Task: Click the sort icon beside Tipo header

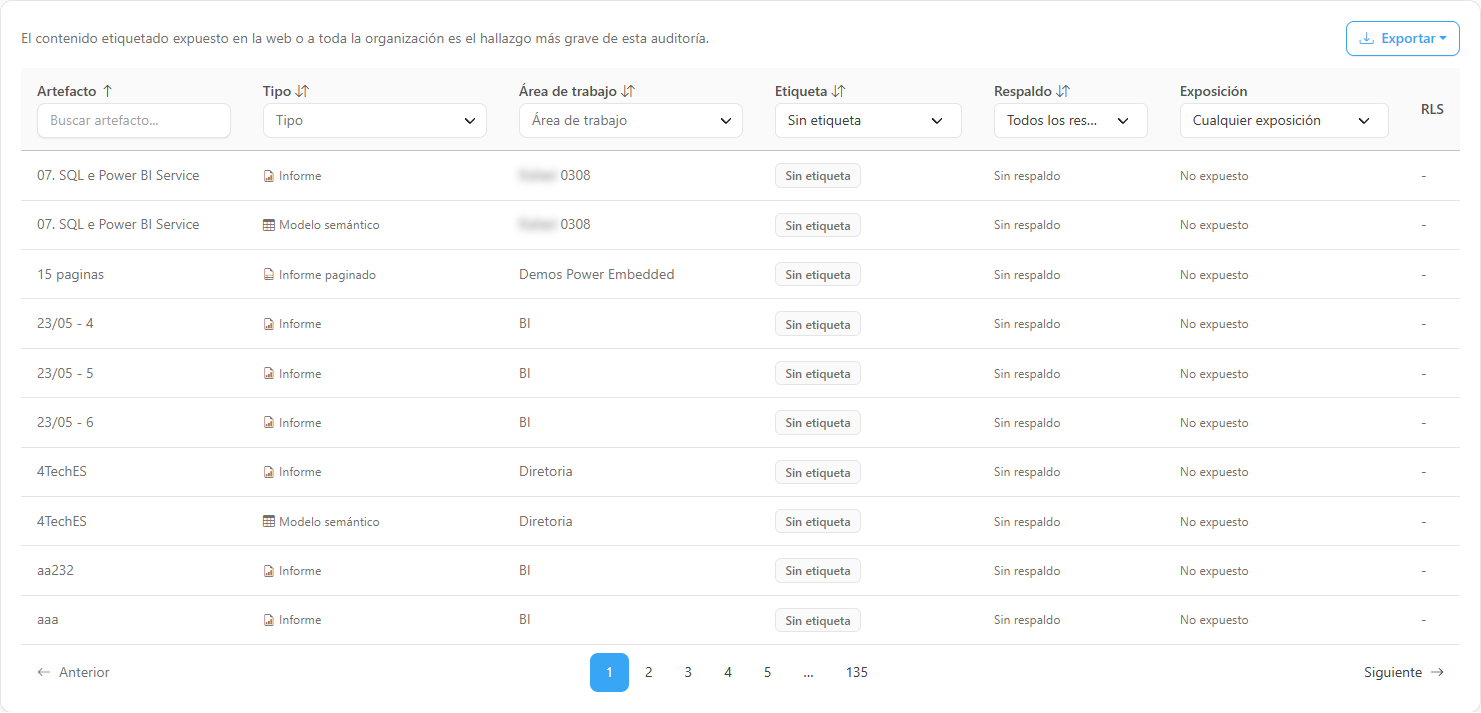Action: (303, 91)
